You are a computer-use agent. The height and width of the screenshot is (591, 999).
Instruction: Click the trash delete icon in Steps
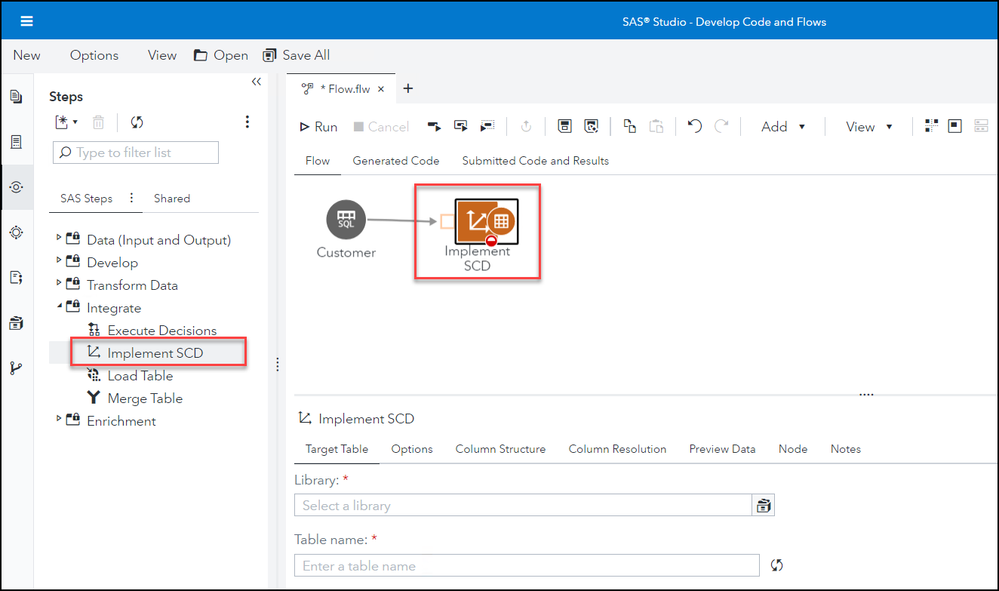coord(98,122)
